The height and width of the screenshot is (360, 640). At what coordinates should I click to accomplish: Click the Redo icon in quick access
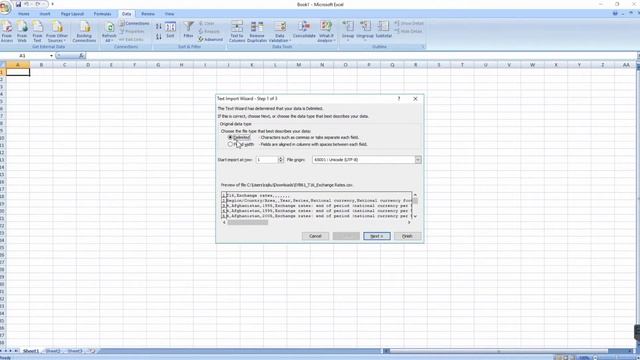38,4
